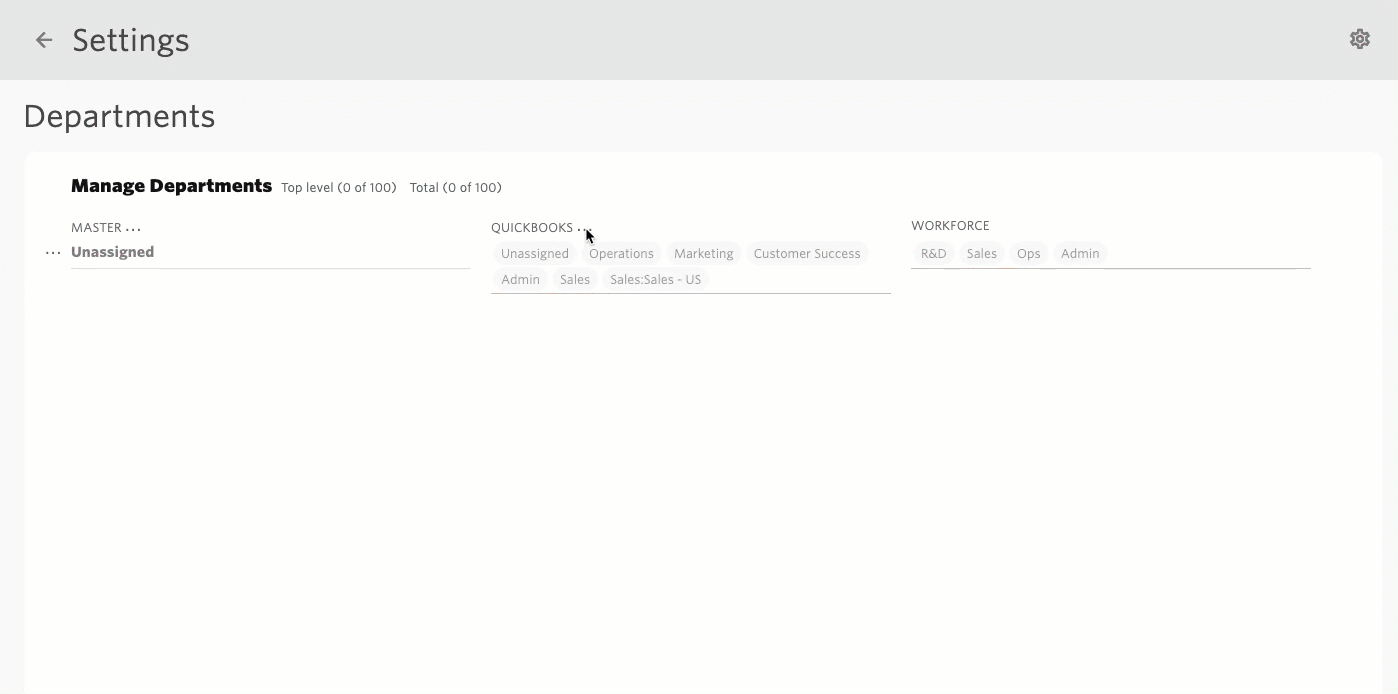Select the bold Unassigned department under MASTER
The height and width of the screenshot is (694, 1398).
click(112, 252)
